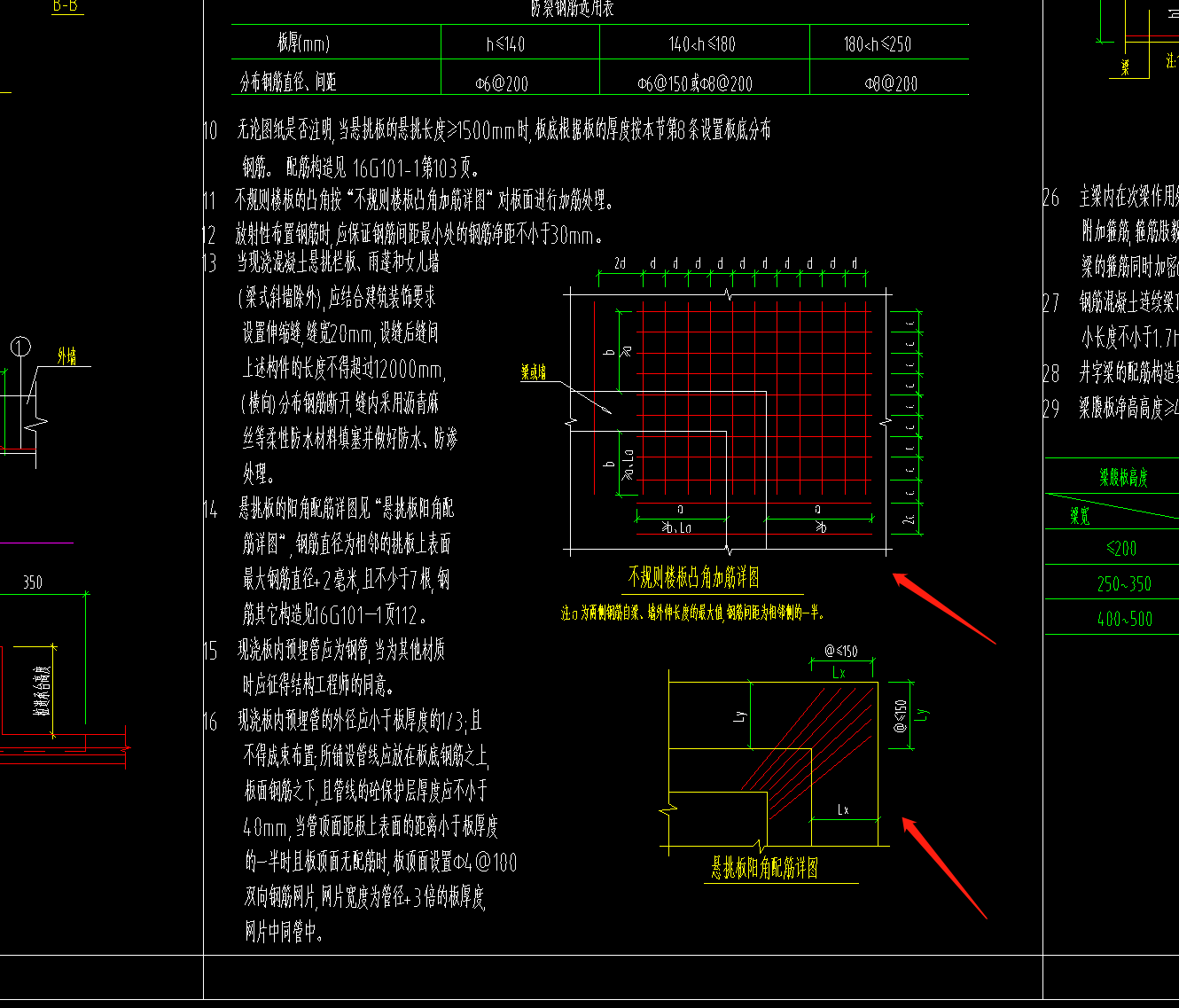Click the line "时应征得结构工程师的同意"

(x=319, y=685)
